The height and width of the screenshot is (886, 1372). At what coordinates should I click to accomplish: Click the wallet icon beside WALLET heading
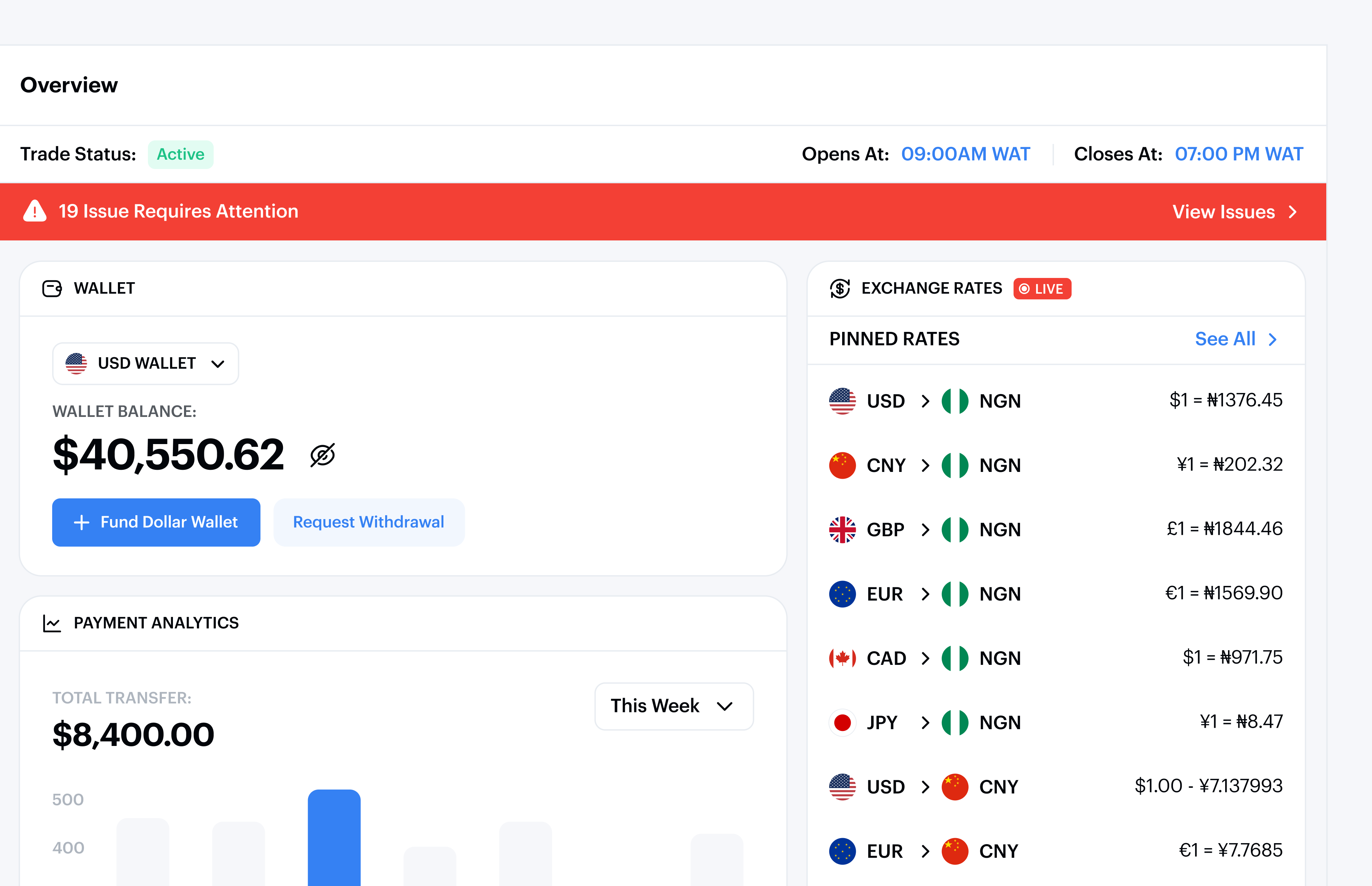53,288
